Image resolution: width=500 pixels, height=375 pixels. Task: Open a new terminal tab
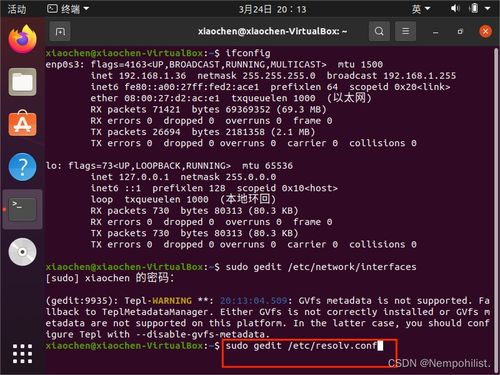pyautogui.click(x=60, y=32)
